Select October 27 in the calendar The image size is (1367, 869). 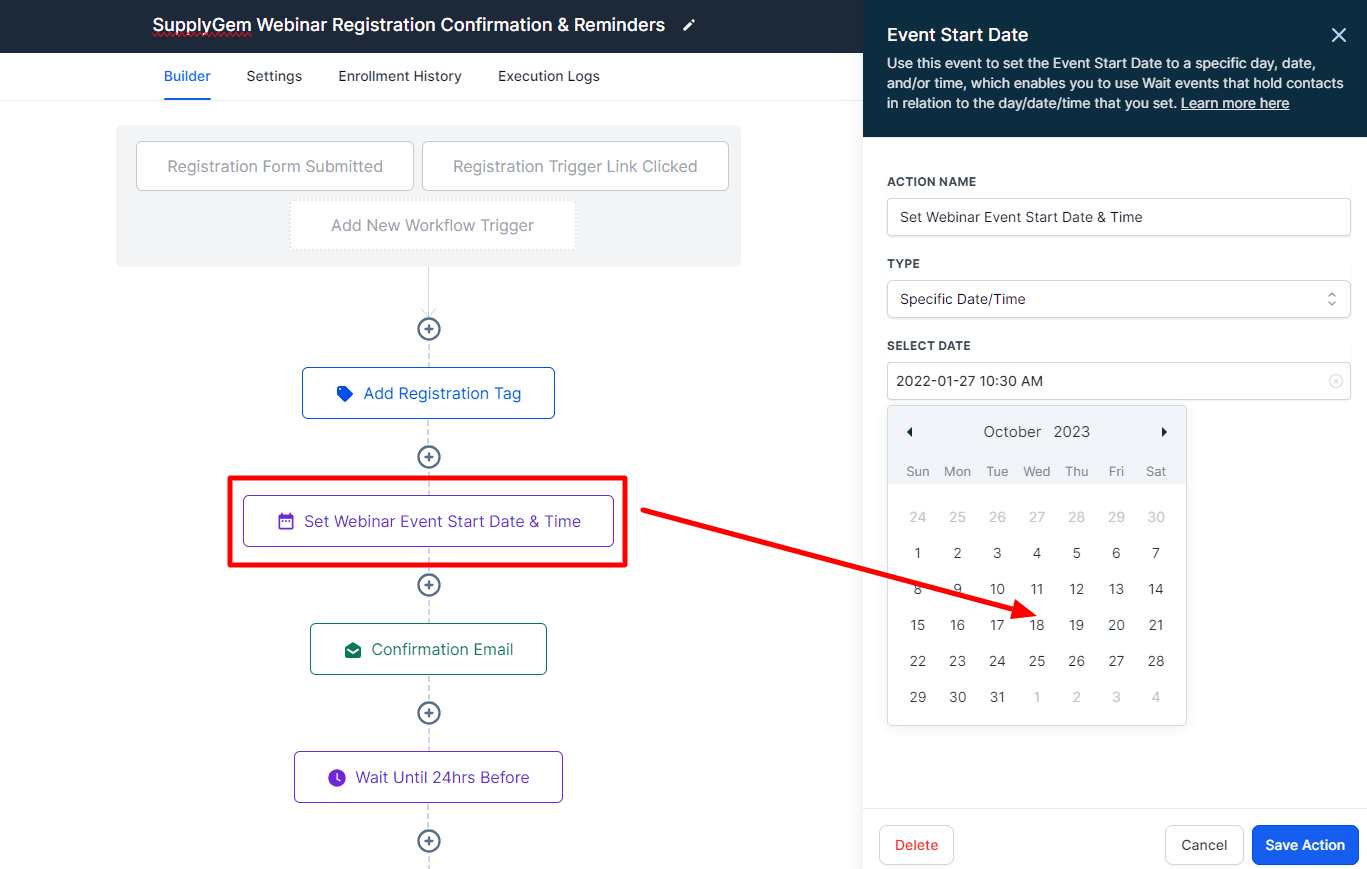point(1116,661)
